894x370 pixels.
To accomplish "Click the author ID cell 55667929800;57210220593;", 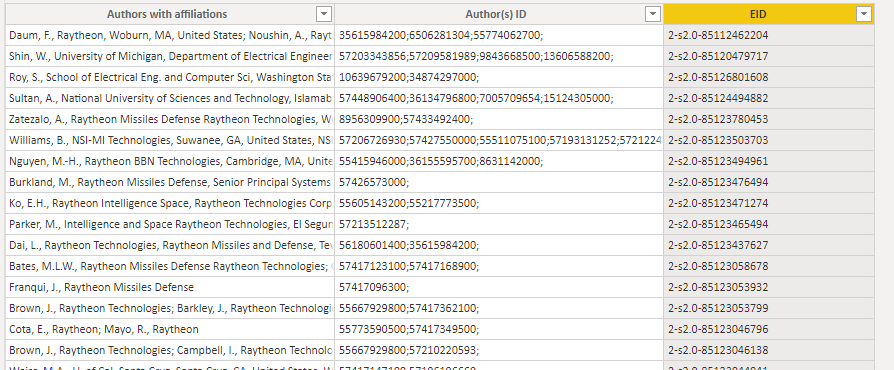I will click(x=499, y=350).
